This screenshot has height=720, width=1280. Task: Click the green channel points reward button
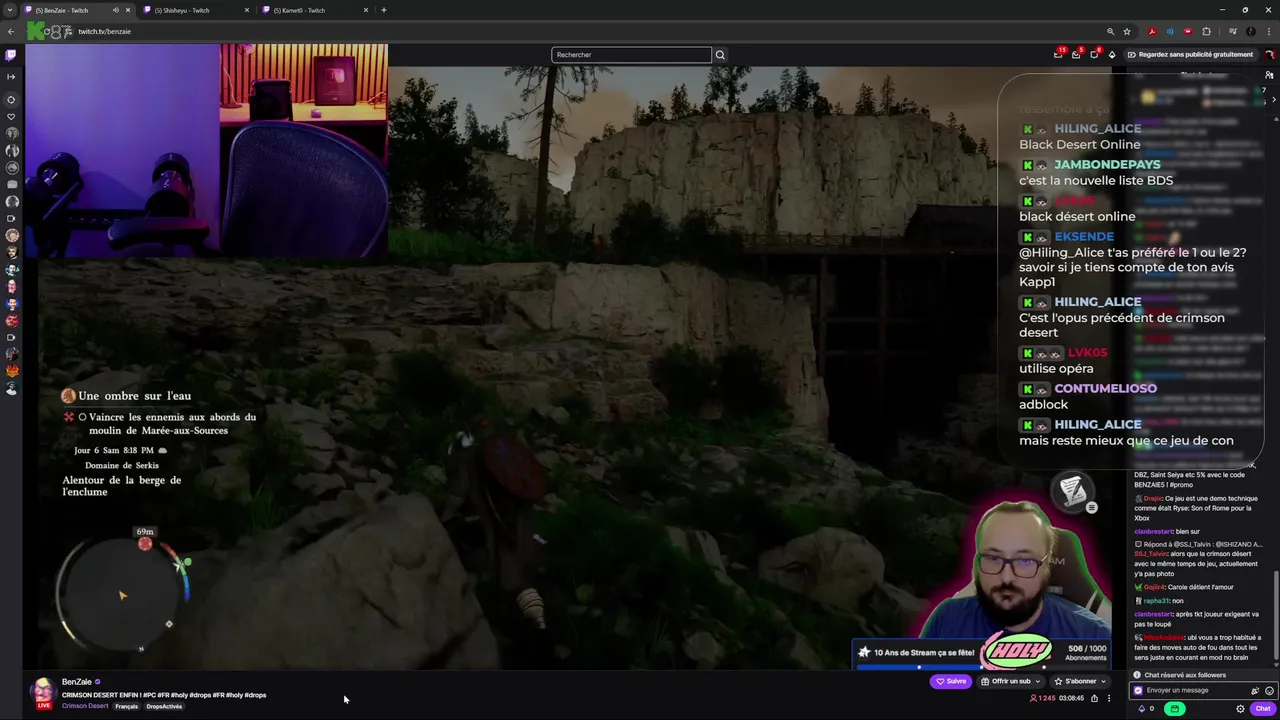[x=1175, y=709]
